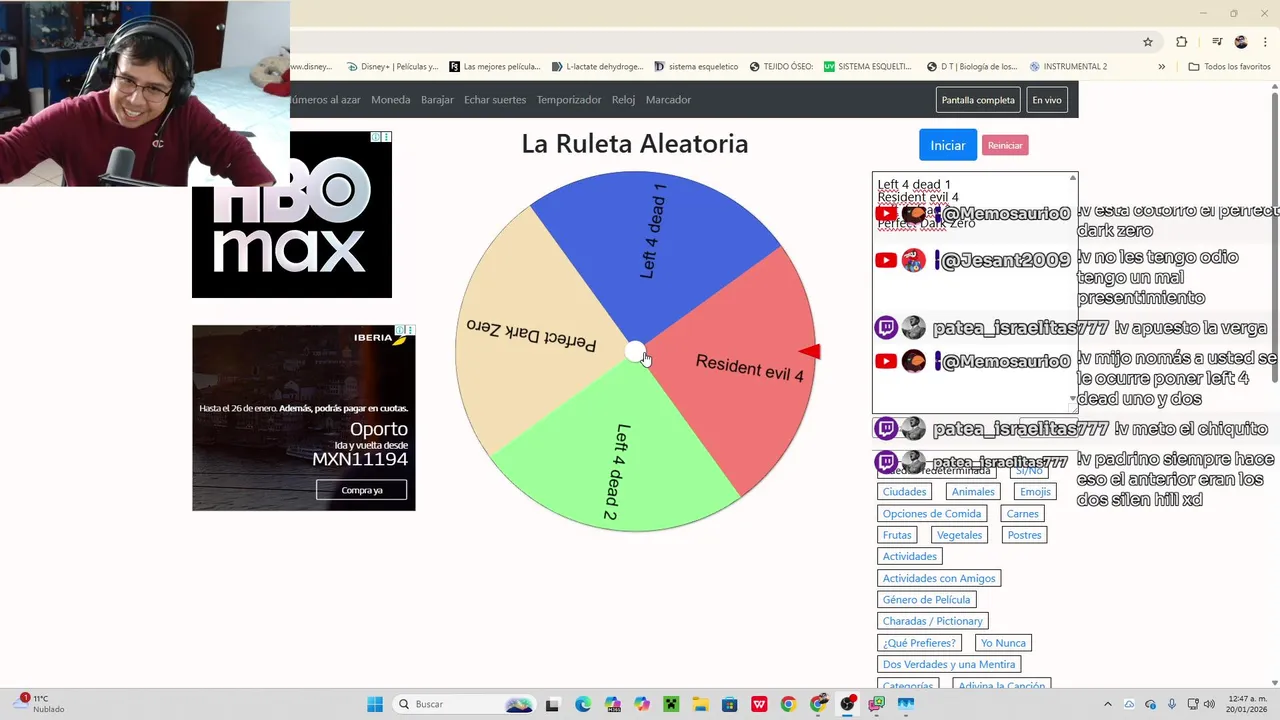Open the INSTRUMENTAL 2 bookmark
The width and height of the screenshot is (1280, 720).
[1068, 67]
